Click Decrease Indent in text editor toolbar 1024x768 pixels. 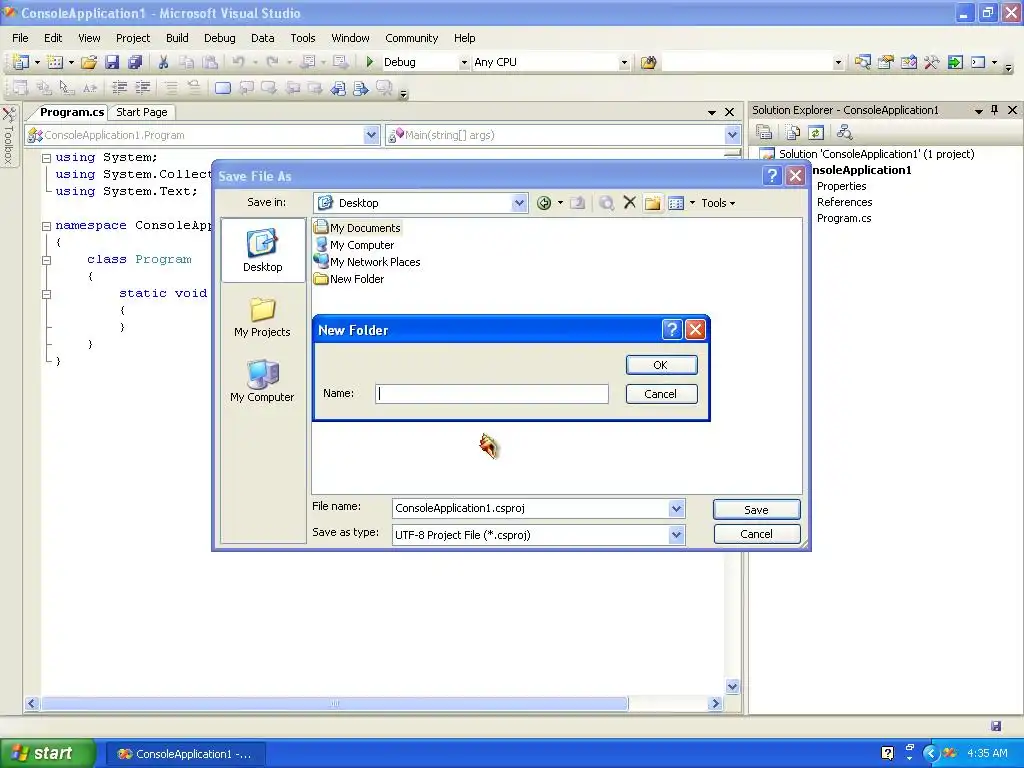coord(120,88)
